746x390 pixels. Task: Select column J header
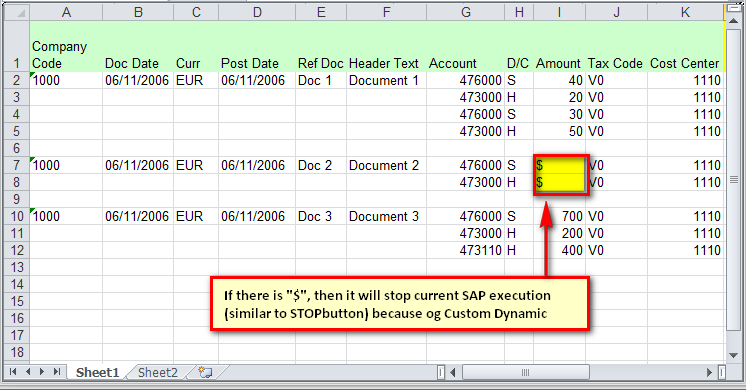(616, 12)
